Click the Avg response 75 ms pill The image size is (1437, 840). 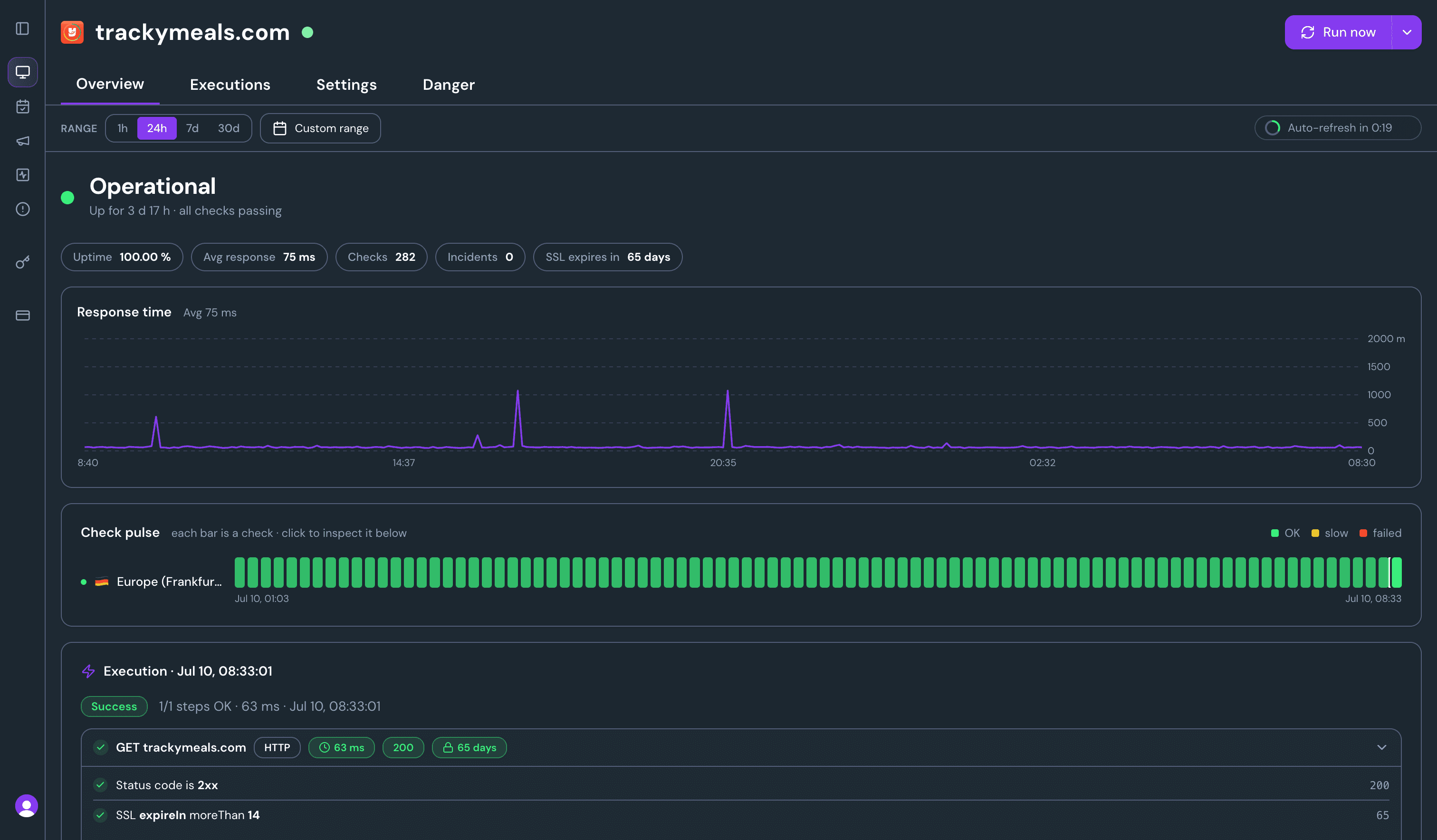click(259, 257)
